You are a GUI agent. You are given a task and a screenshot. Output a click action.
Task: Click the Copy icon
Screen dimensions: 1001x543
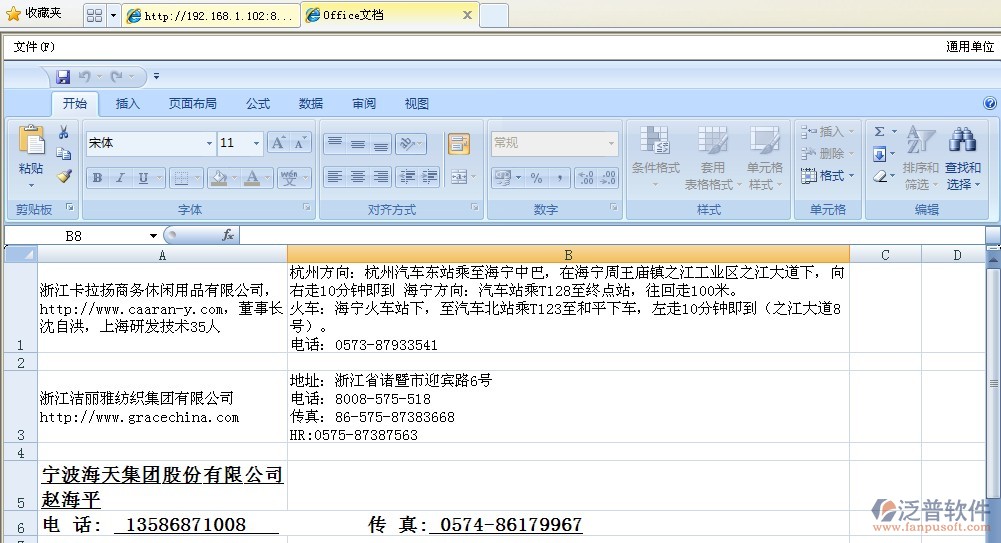[x=63, y=154]
